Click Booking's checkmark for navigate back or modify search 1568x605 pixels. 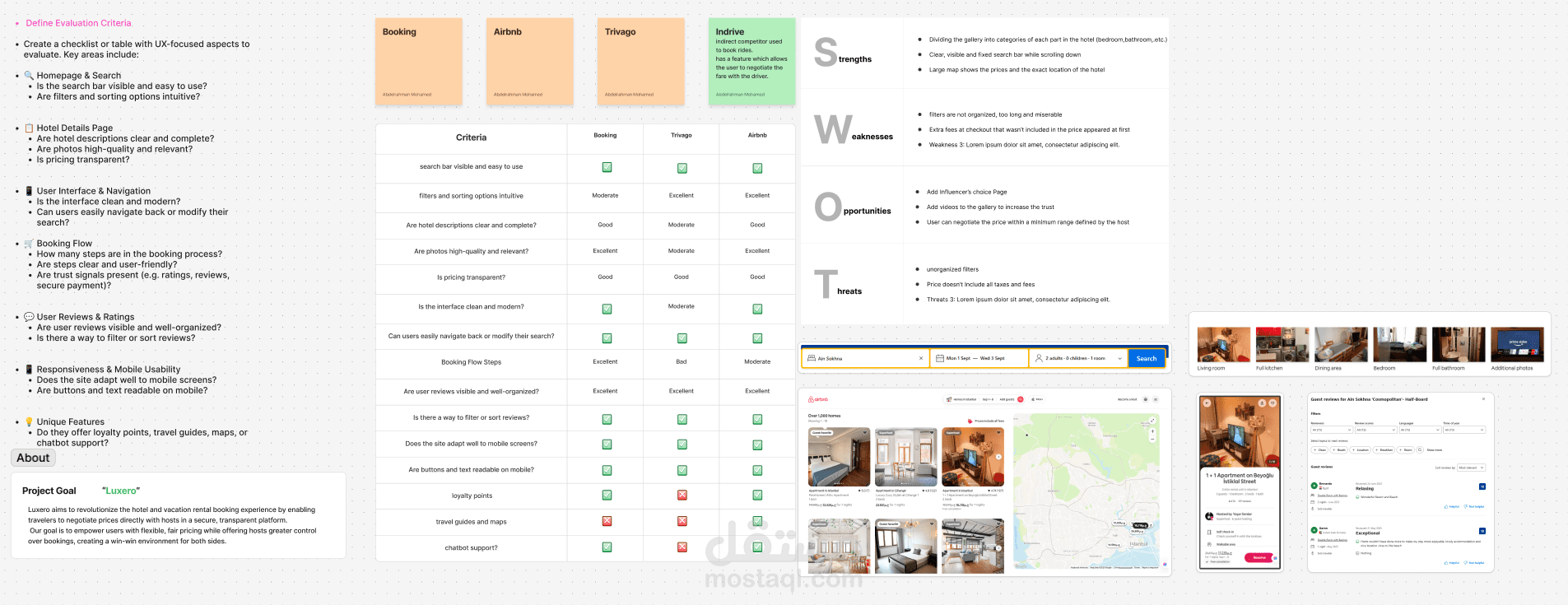(607, 338)
